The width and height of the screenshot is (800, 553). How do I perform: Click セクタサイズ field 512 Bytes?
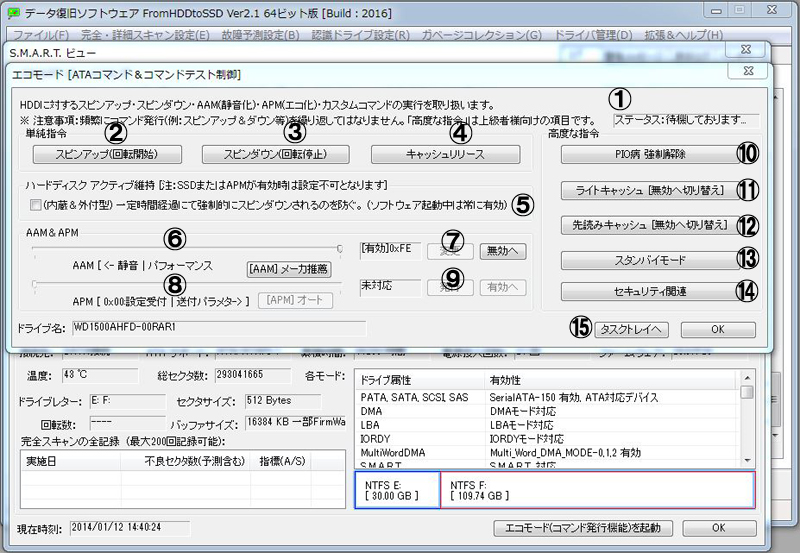pyautogui.click(x=283, y=401)
